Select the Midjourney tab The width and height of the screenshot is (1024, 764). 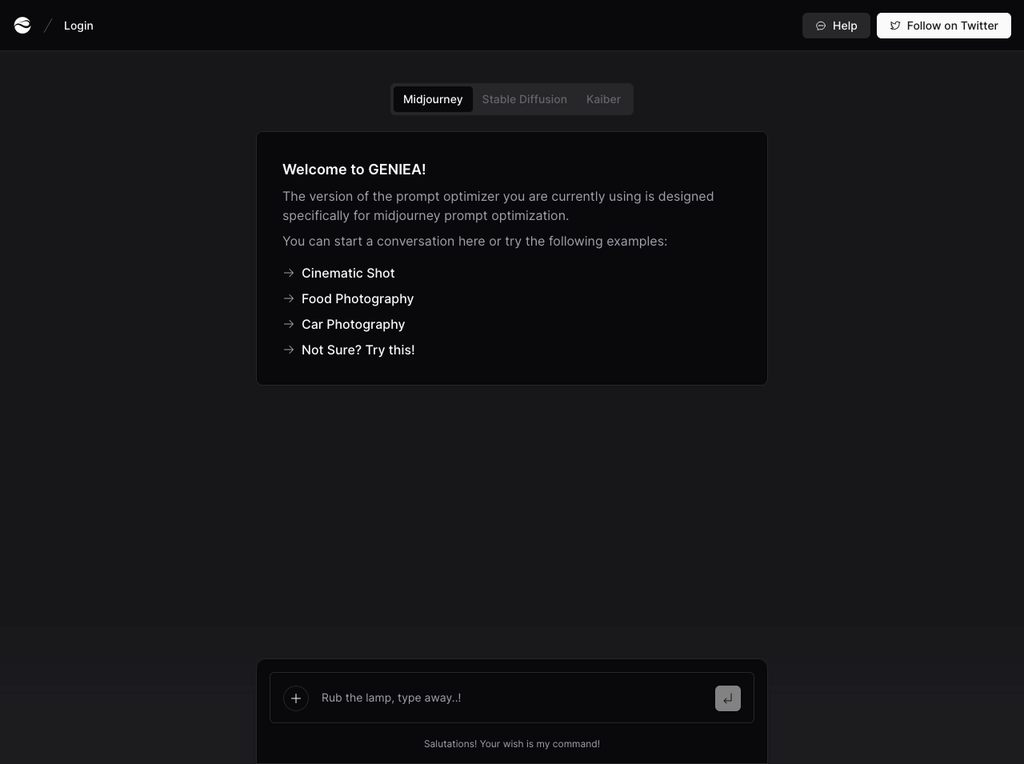[x=432, y=99]
